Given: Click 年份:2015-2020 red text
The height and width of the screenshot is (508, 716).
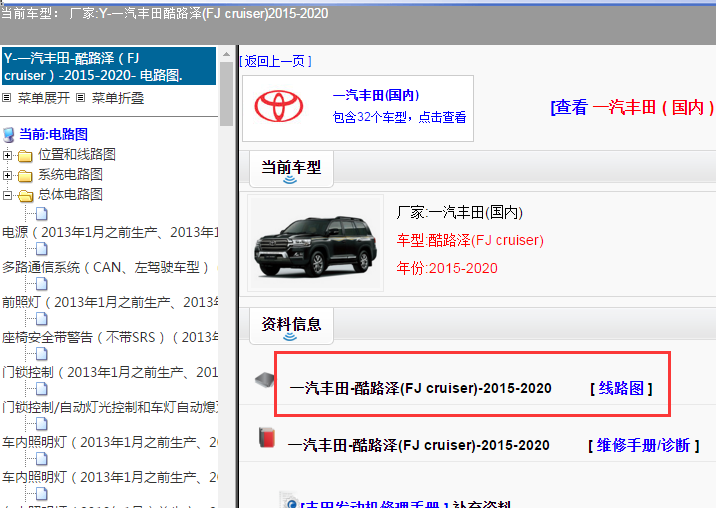Looking at the screenshot, I should tap(447, 268).
